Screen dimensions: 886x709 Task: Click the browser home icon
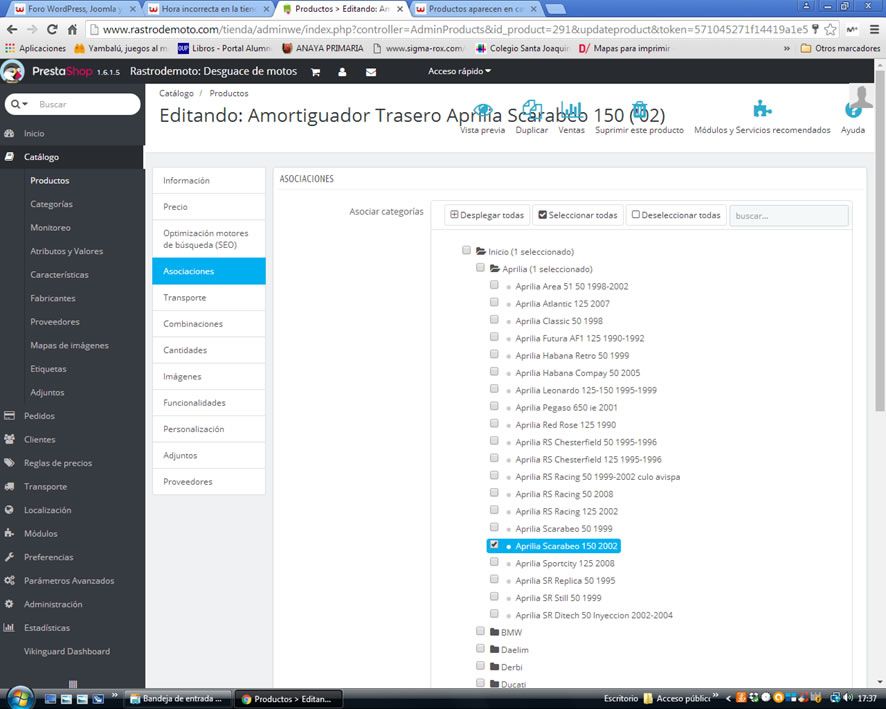[72, 29]
